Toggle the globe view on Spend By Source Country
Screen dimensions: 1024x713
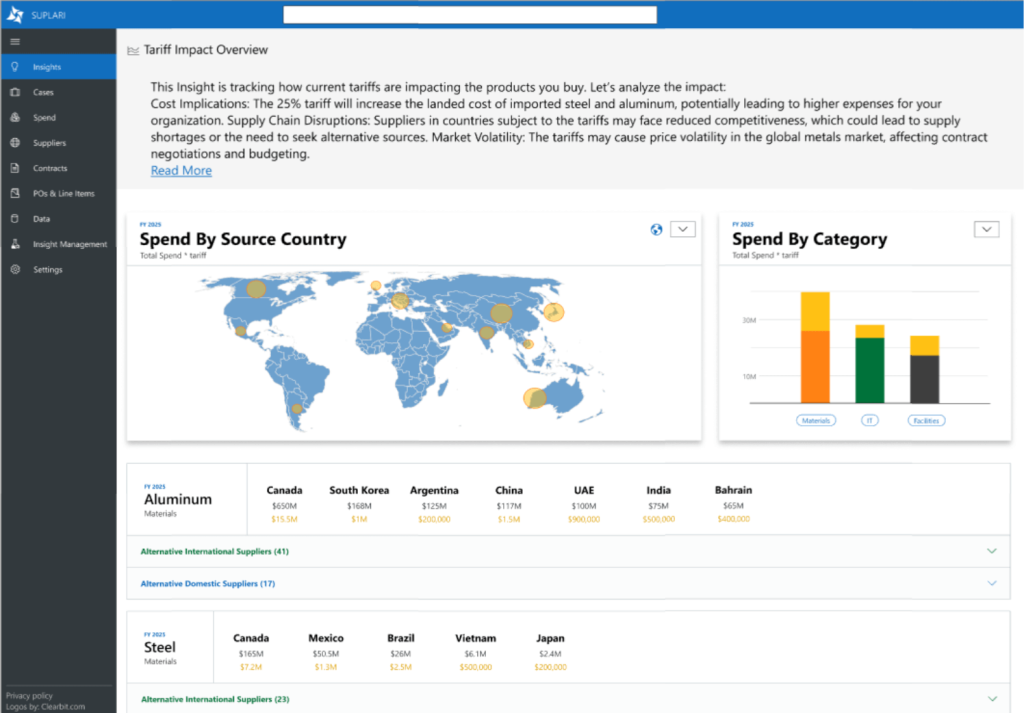(656, 229)
